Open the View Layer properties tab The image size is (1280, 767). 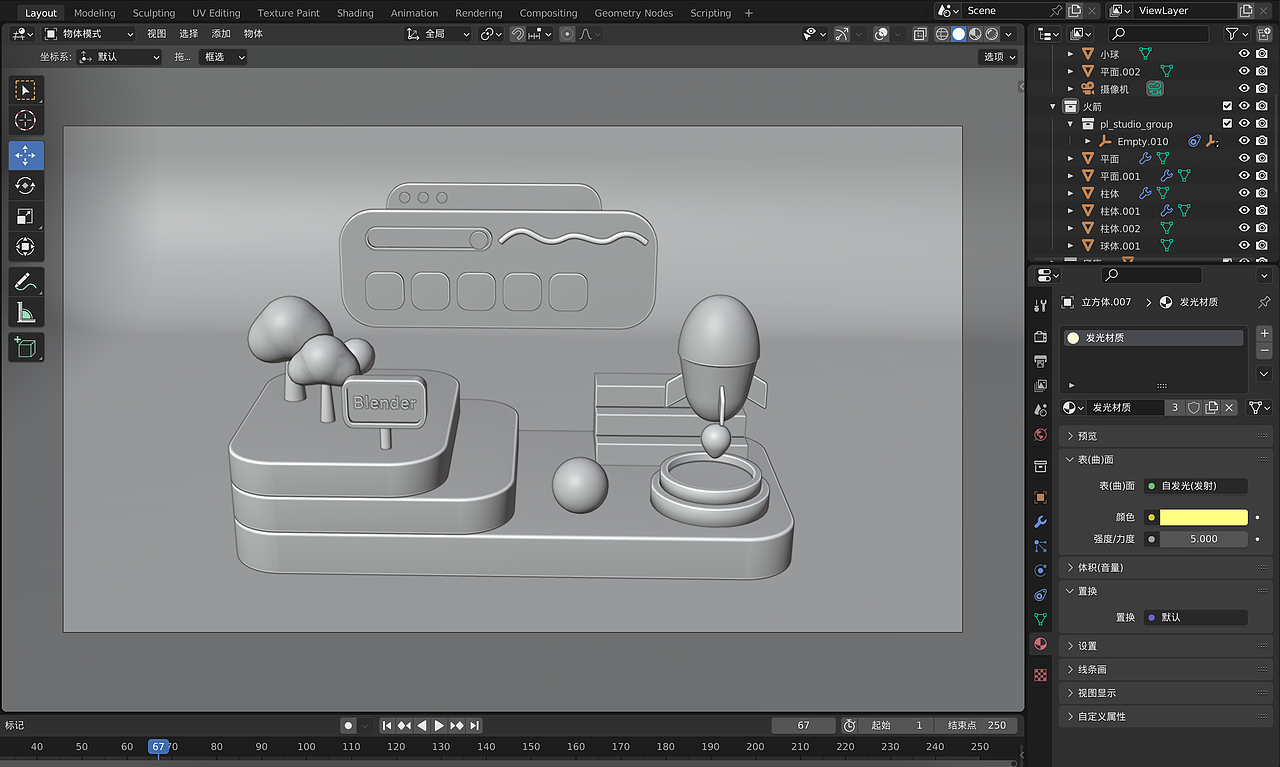1041,385
